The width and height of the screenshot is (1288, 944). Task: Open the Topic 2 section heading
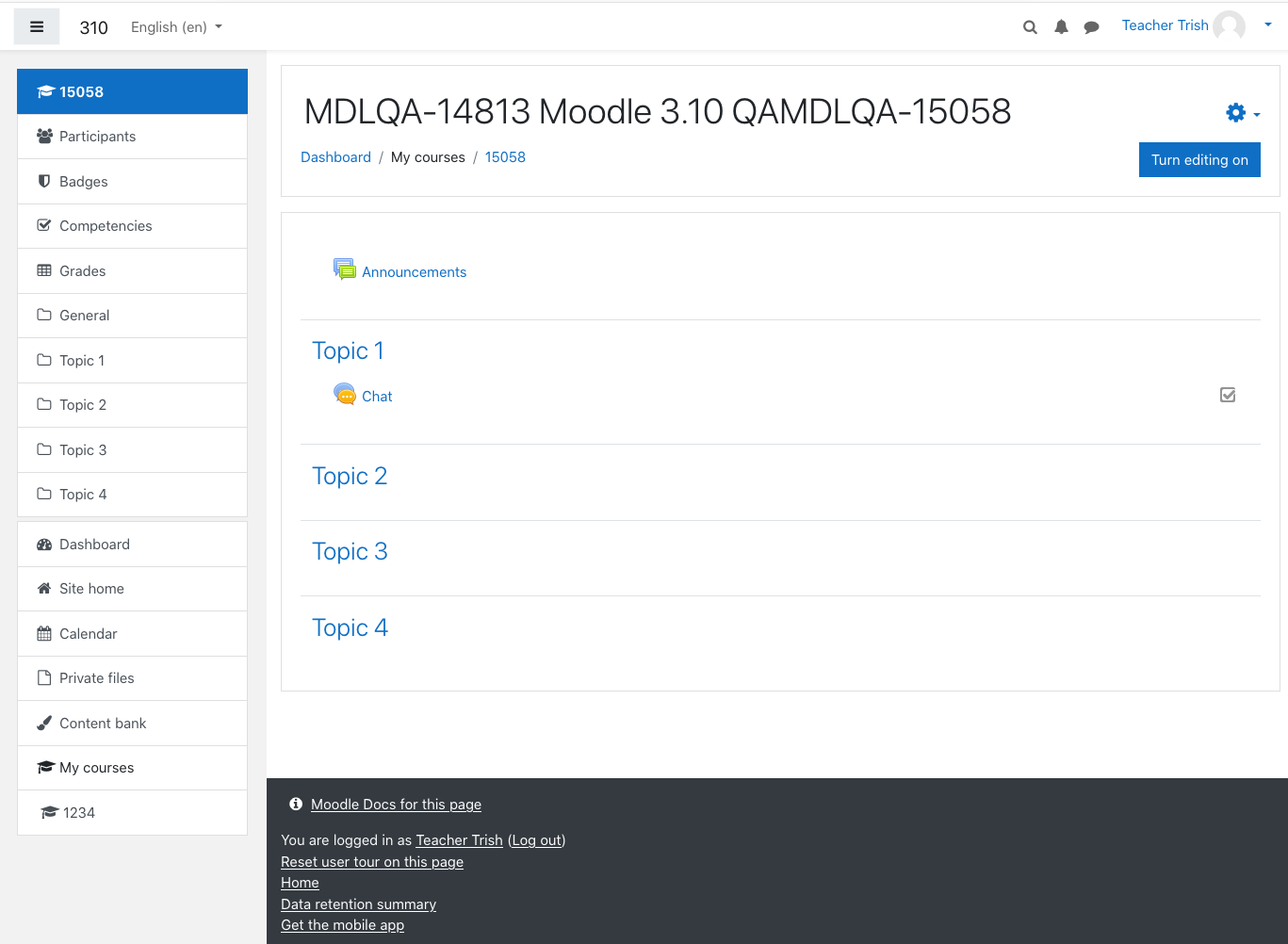tap(350, 476)
